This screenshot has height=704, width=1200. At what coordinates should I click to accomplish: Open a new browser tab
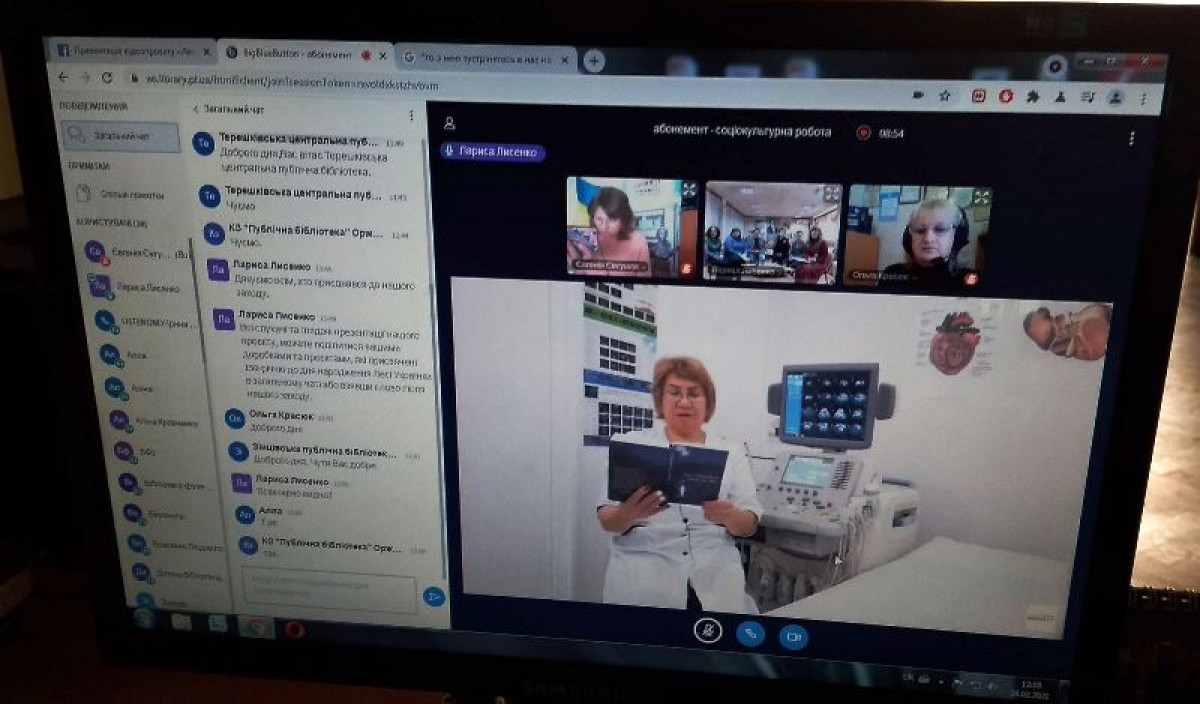(594, 61)
